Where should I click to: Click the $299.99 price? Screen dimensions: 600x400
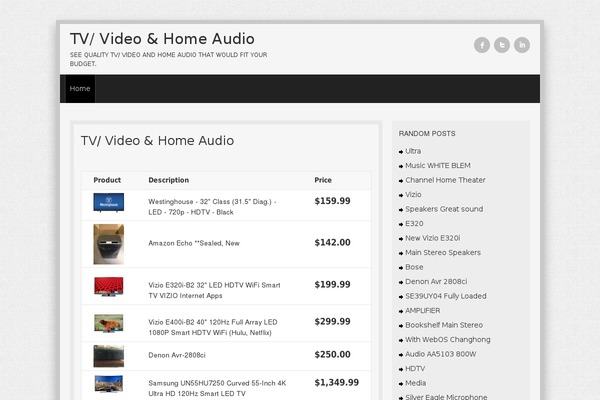(x=332, y=322)
